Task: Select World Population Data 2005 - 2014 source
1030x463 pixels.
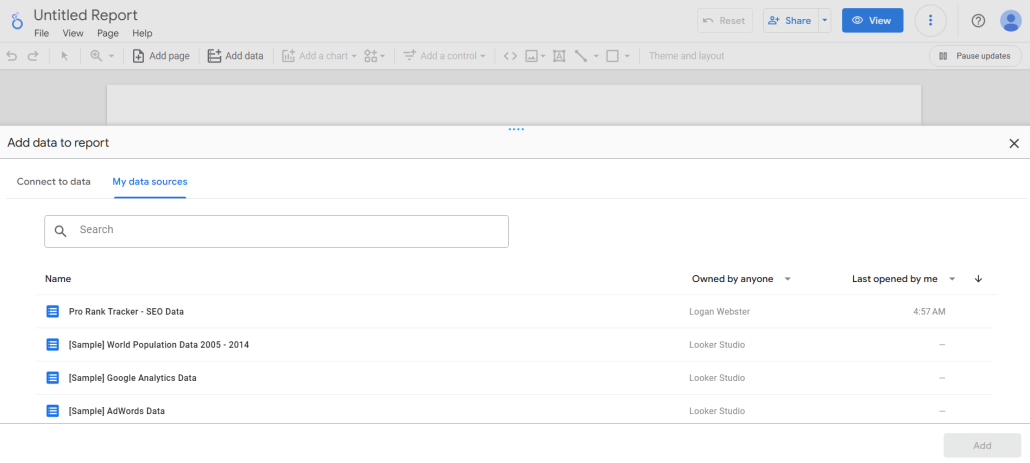Action: [x=514, y=345]
